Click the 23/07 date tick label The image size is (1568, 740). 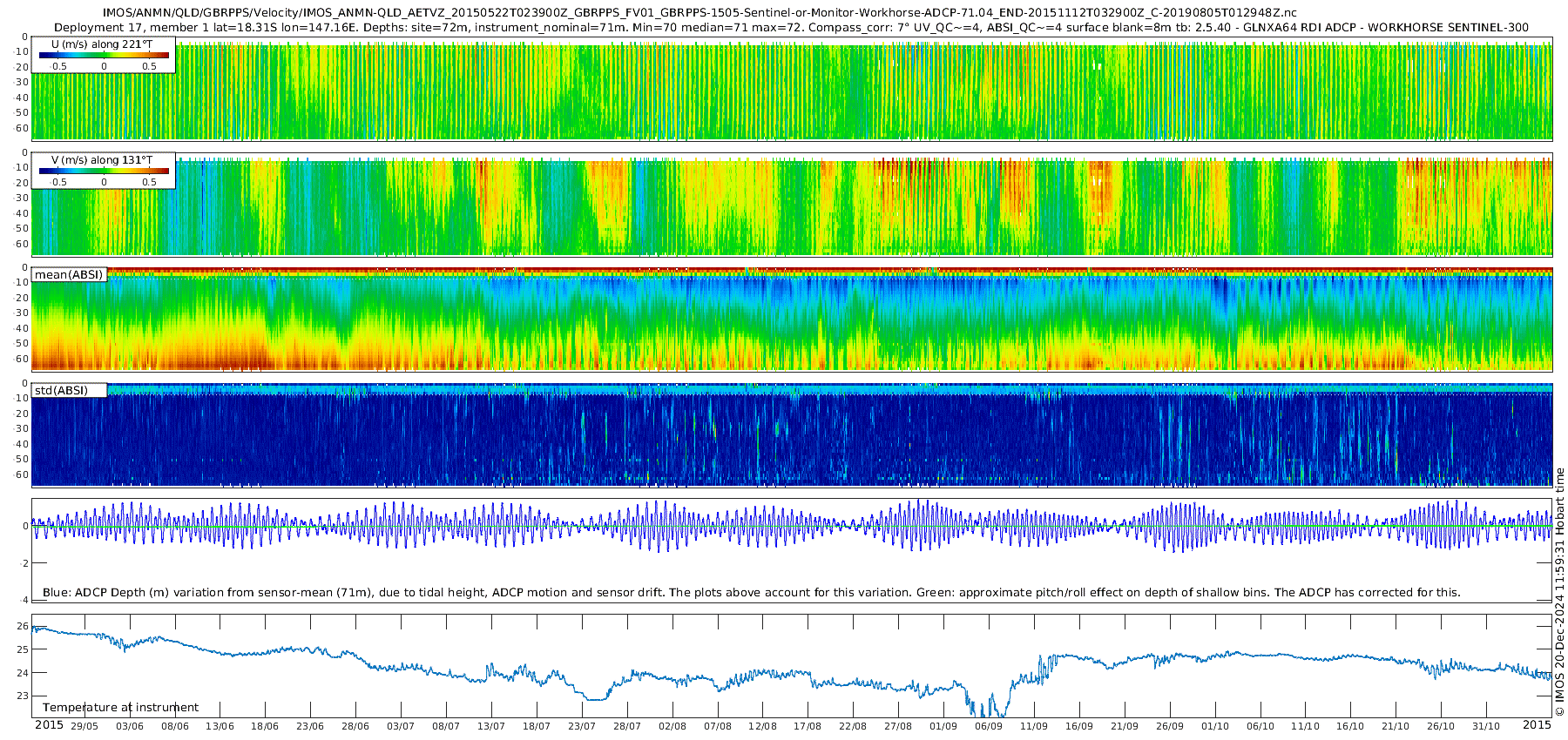click(582, 726)
